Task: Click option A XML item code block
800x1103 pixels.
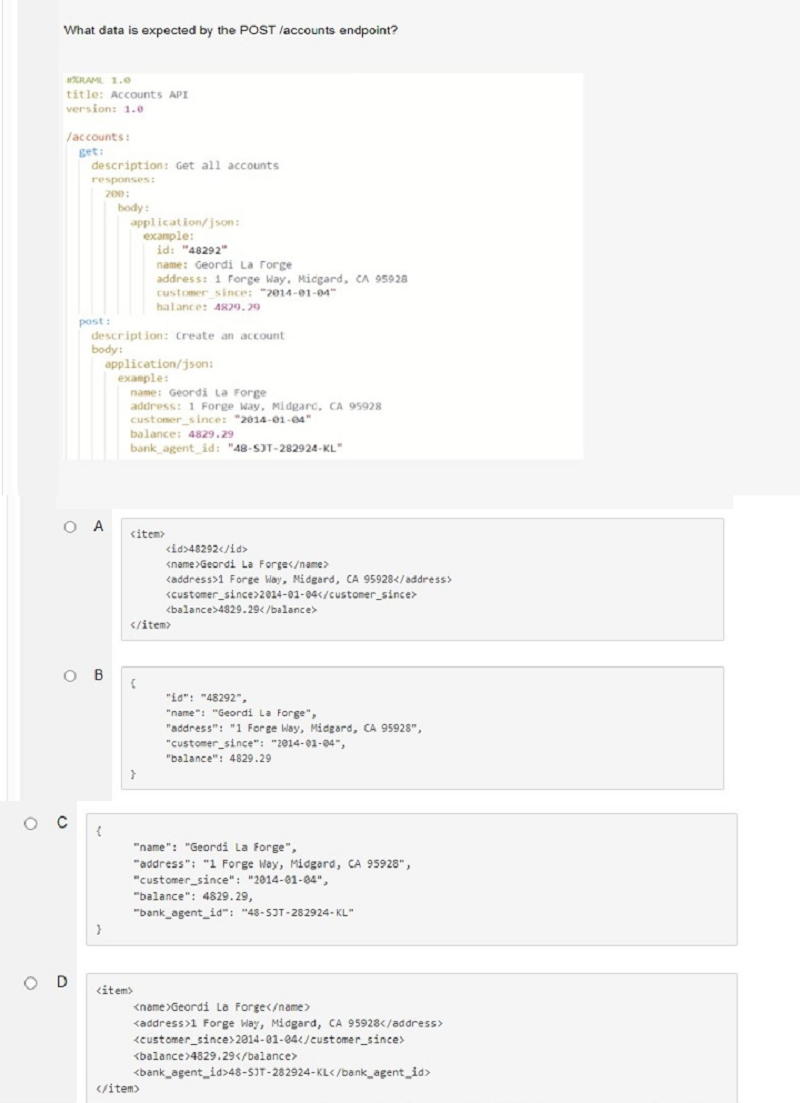Action: coord(420,579)
